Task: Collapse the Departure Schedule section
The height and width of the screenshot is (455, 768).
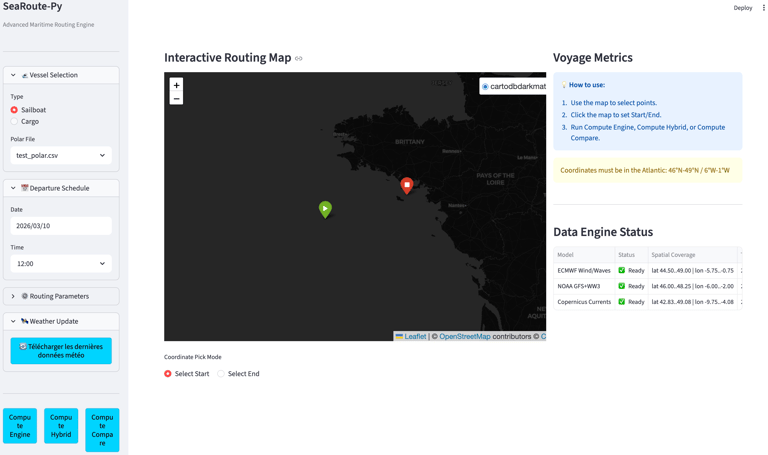Action: pos(61,188)
